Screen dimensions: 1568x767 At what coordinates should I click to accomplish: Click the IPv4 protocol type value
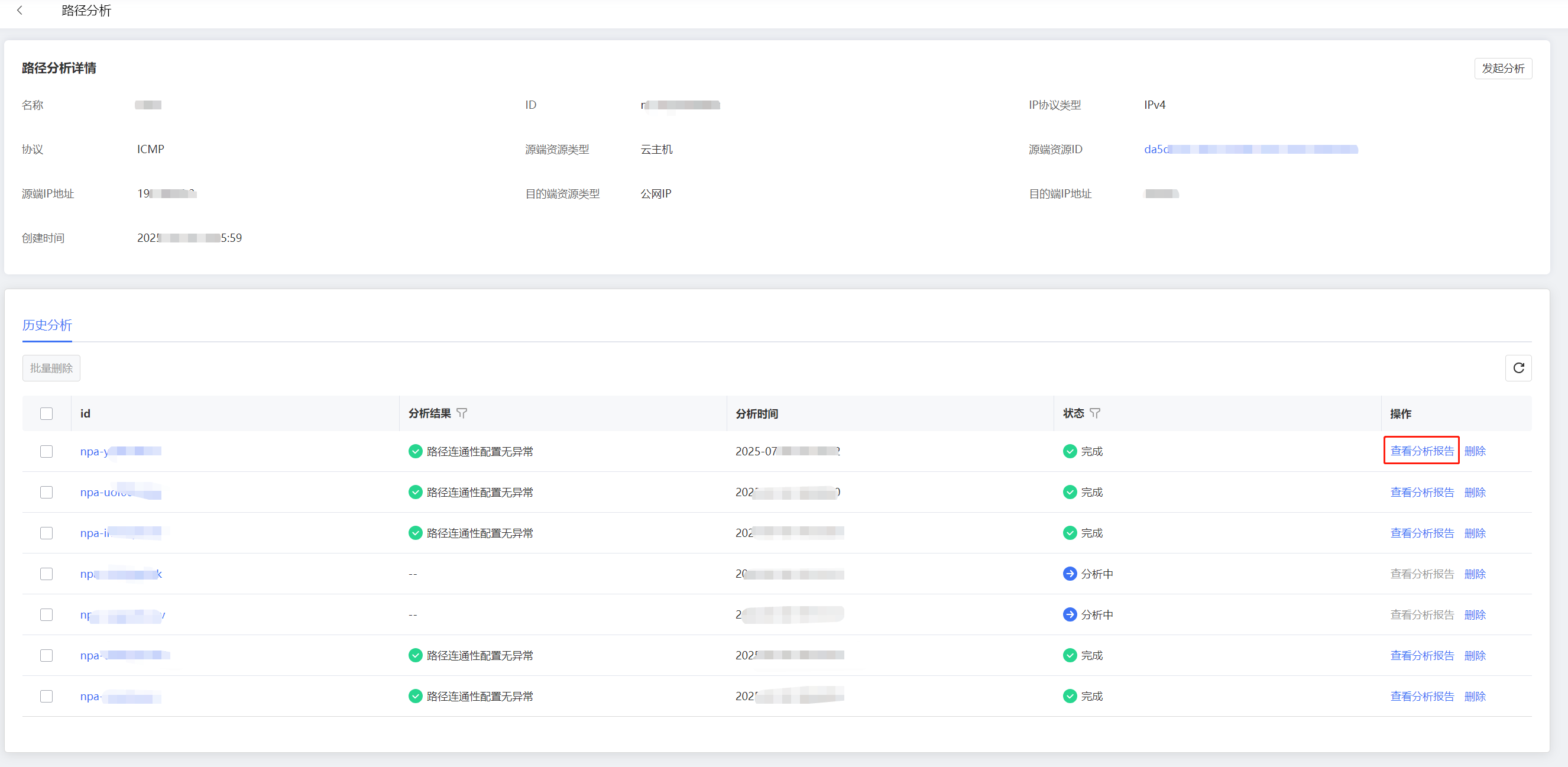(x=1155, y=105)
